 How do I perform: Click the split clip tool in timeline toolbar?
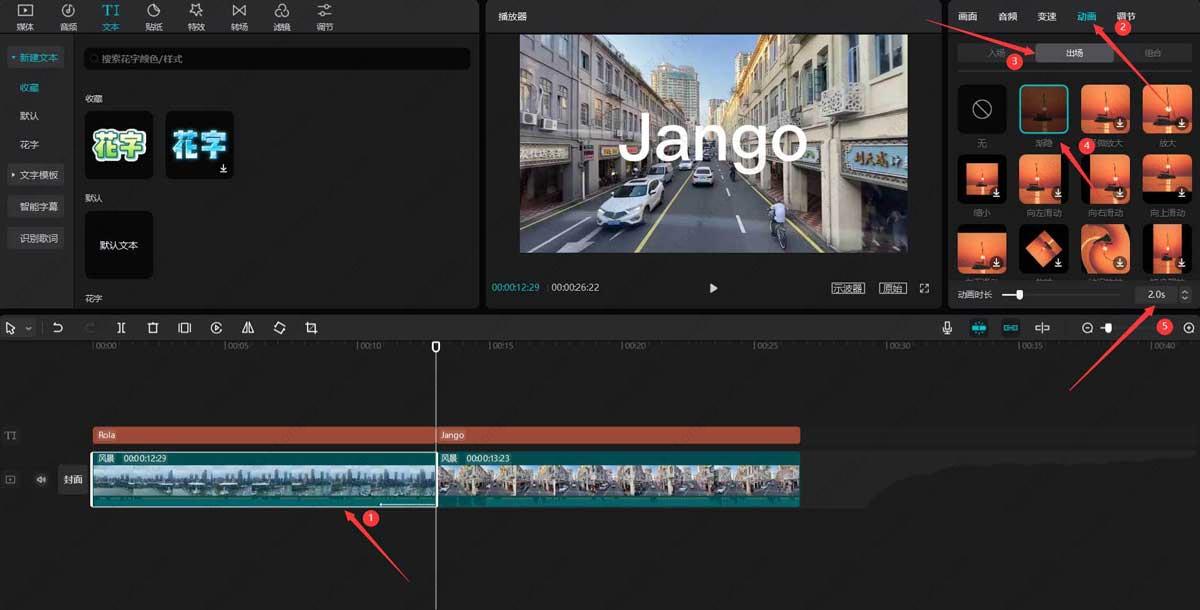121,328
